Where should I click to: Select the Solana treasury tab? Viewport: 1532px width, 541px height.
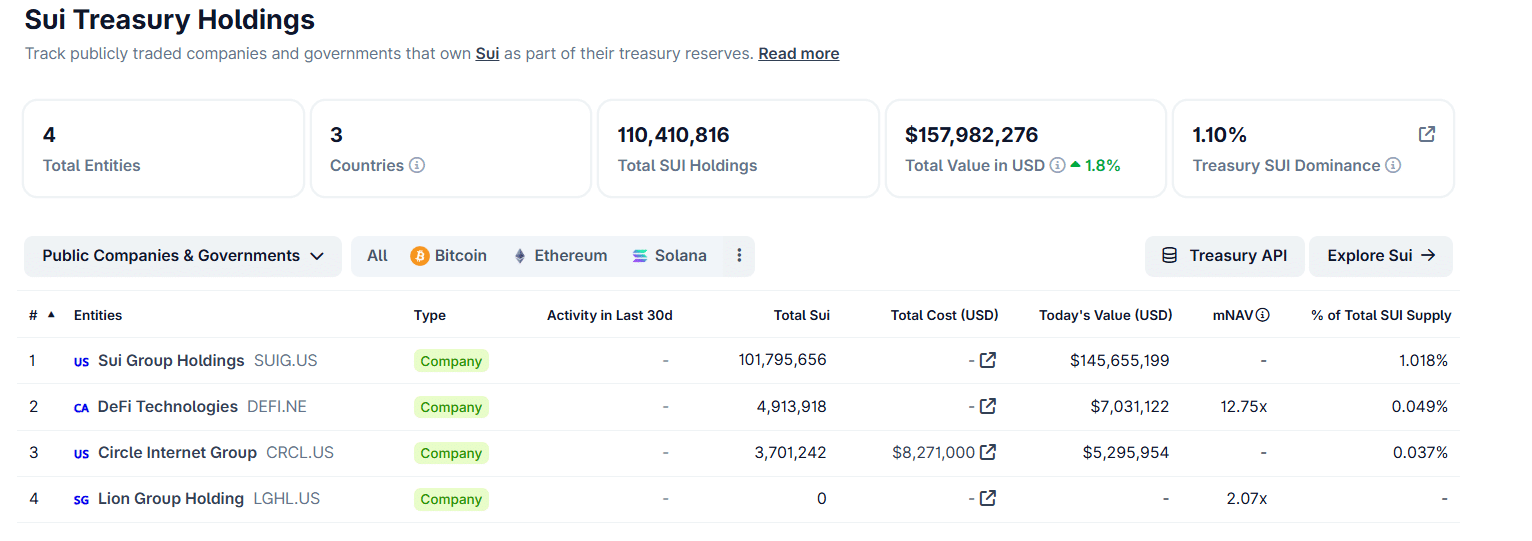click(x=669, y=256)
